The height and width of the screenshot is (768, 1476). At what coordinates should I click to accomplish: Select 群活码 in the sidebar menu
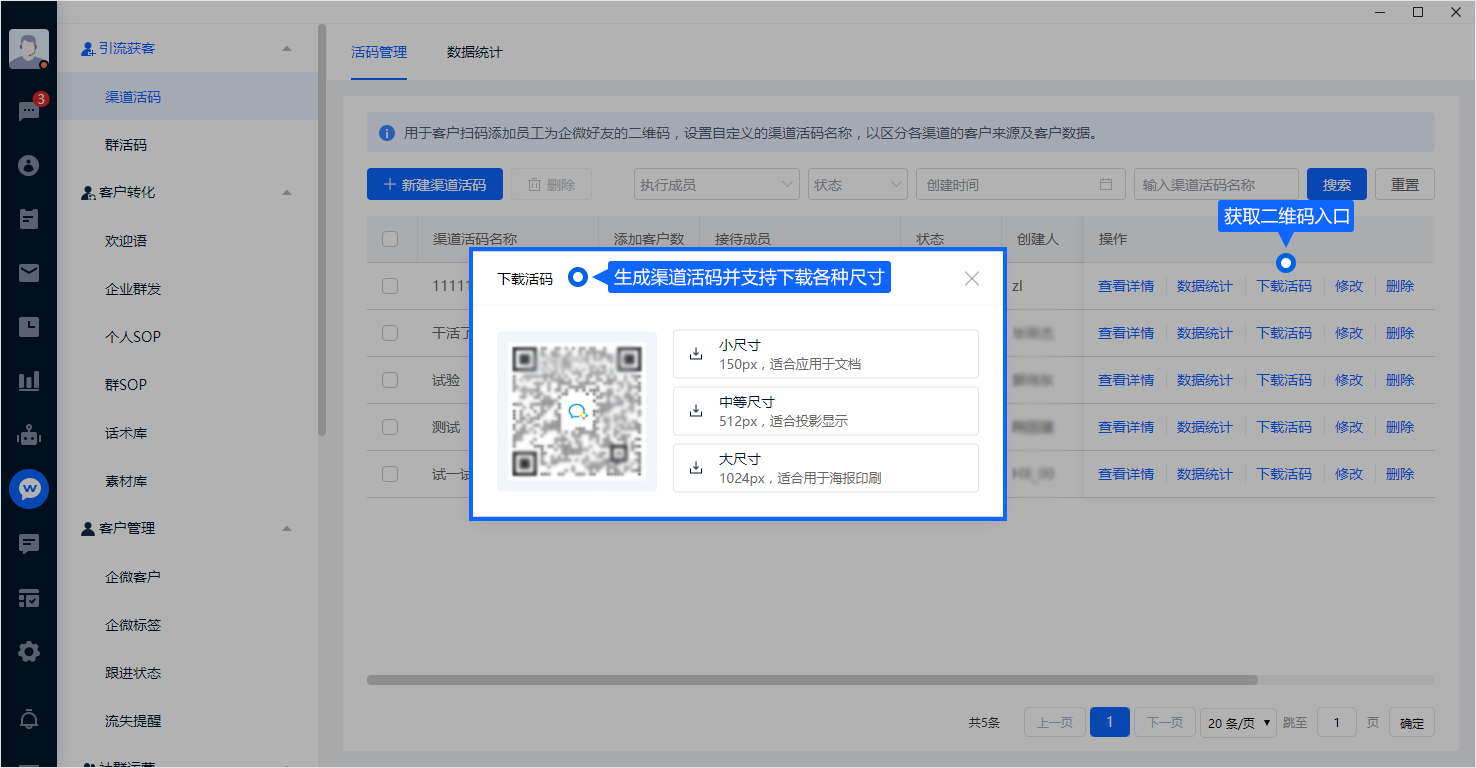pyautogui.click(x=126, y=145)
